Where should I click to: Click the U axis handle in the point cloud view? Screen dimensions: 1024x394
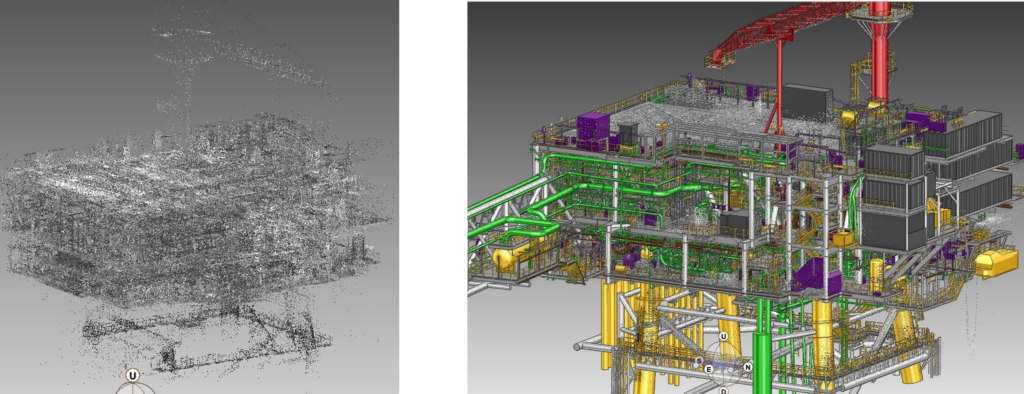[133, 375]
